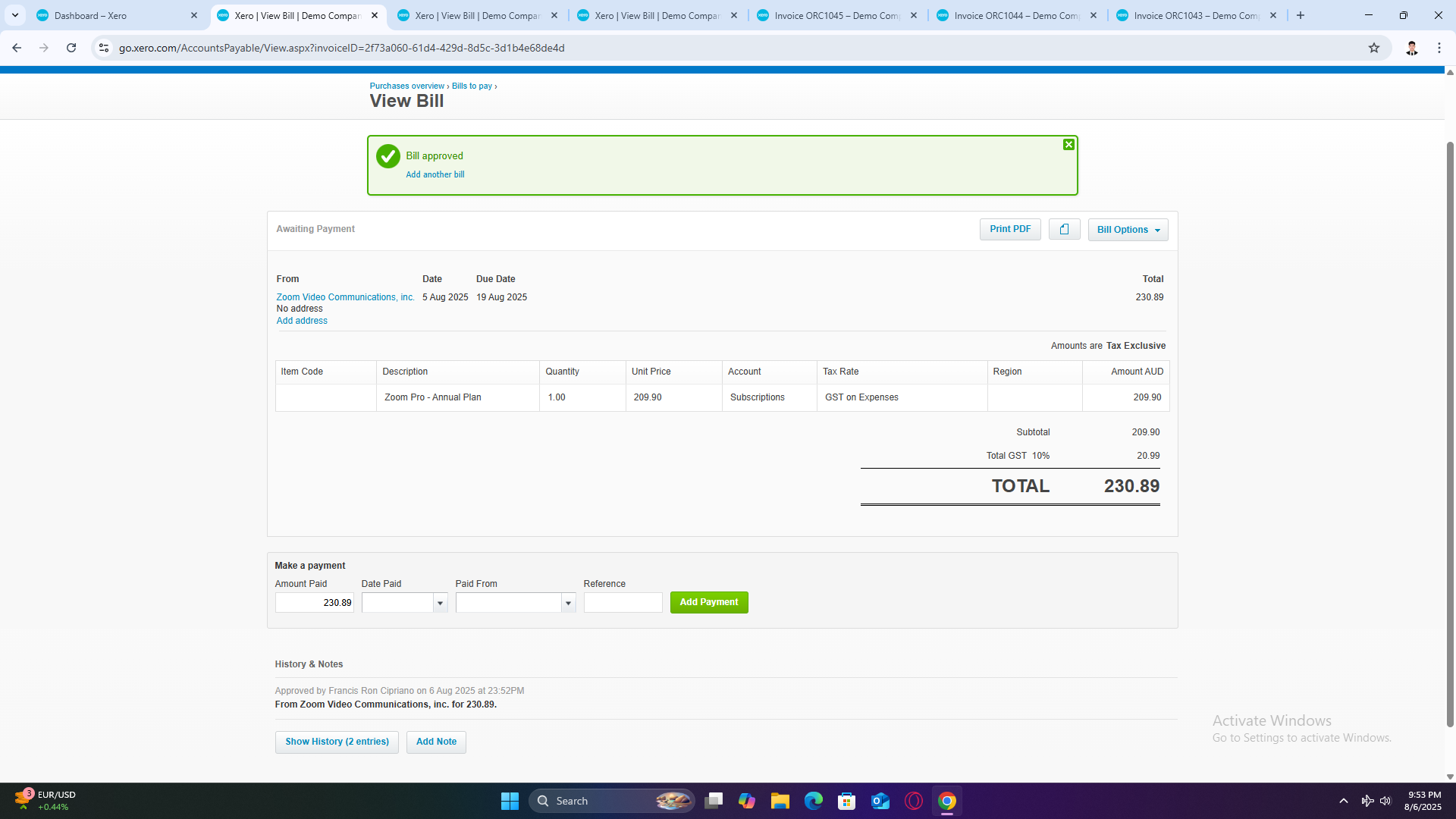
Task: Open a new browser tab
Action: (1301, 15)
